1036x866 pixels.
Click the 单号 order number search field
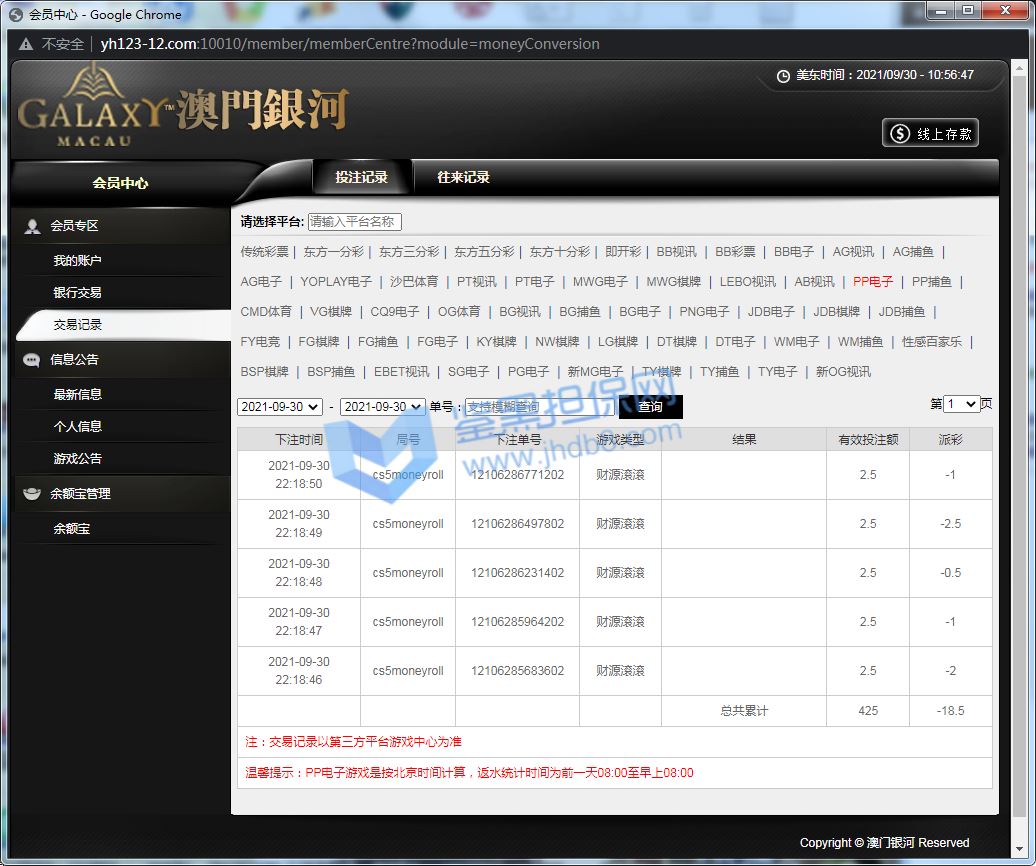click(540, 407)
